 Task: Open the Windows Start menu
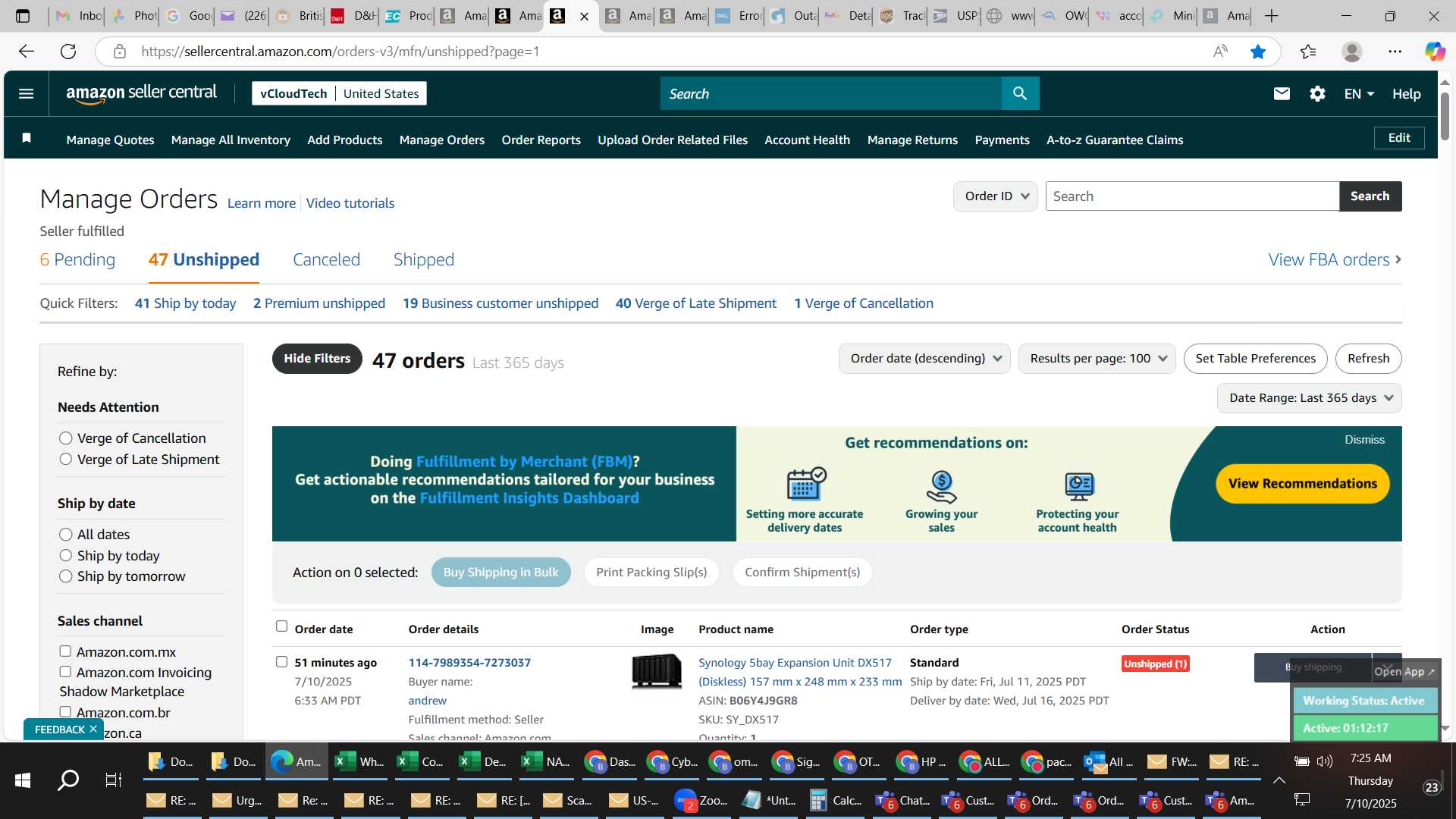click(23, 780)
